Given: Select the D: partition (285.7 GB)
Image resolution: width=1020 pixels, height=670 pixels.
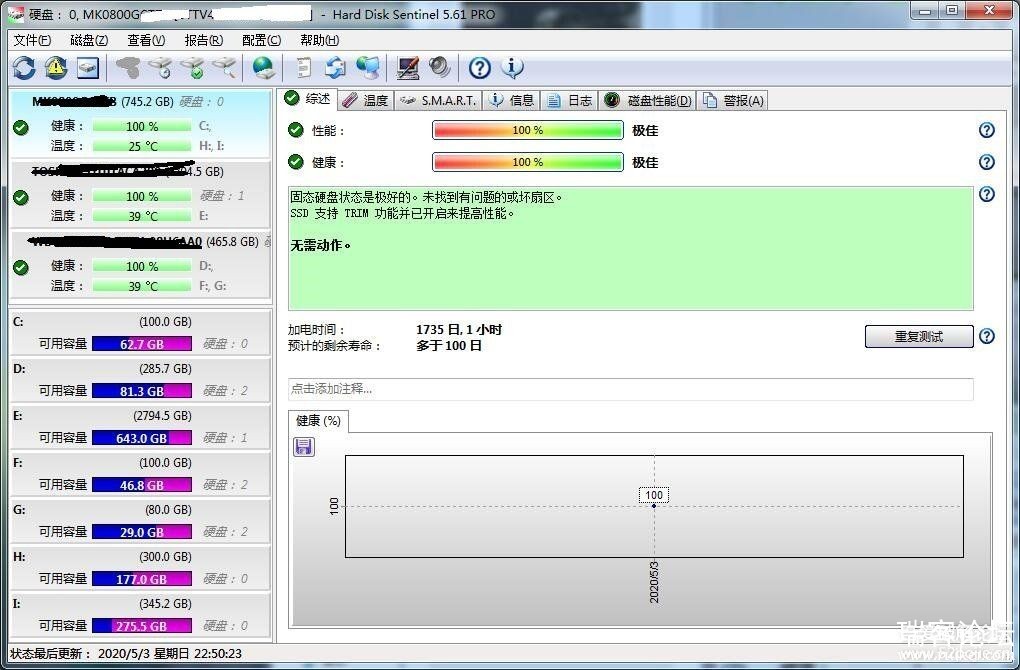Looking at the screenshot, I should (x=140, y=379).
